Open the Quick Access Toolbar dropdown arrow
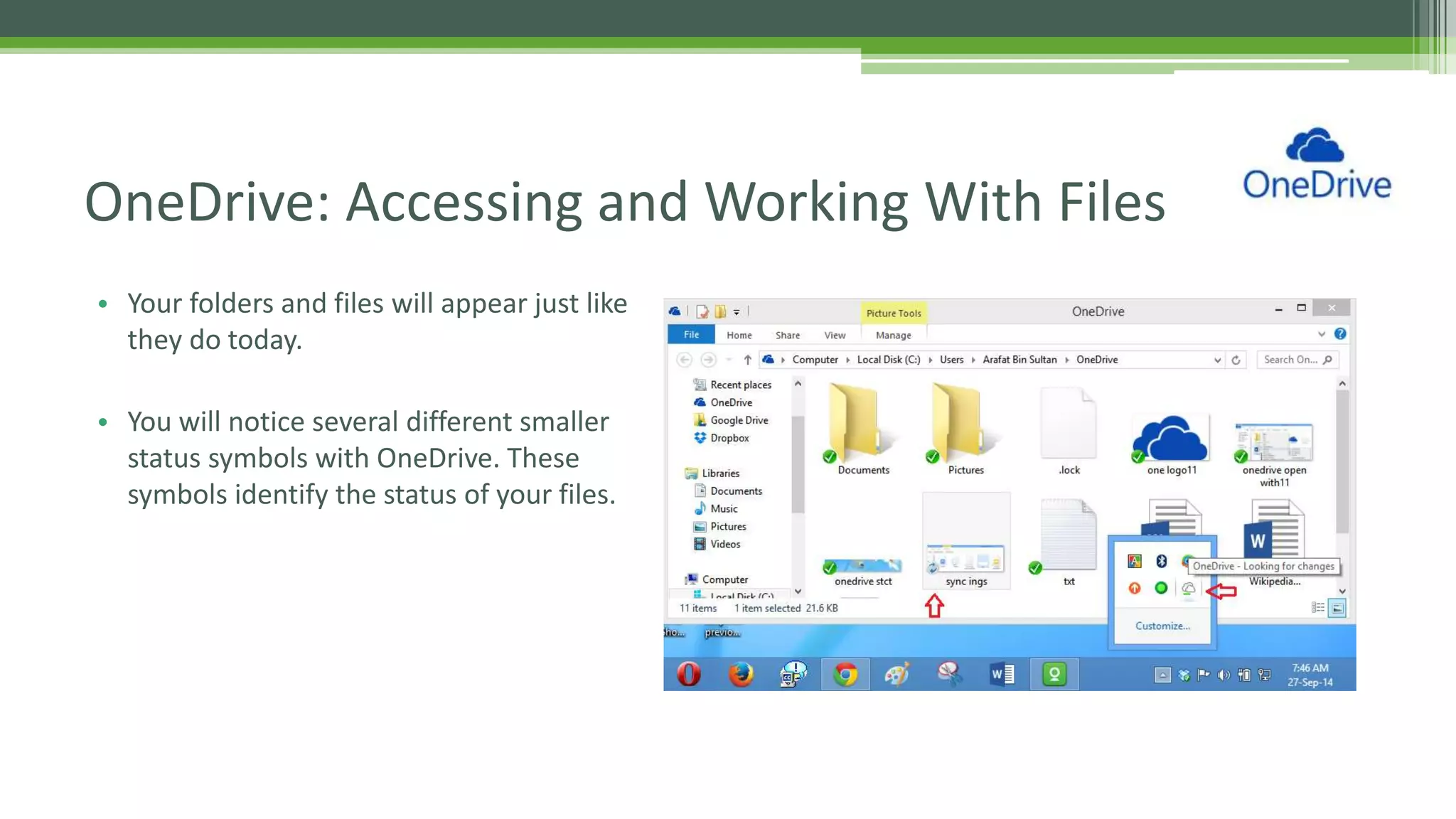1456x819 pixels. [737, 312]
